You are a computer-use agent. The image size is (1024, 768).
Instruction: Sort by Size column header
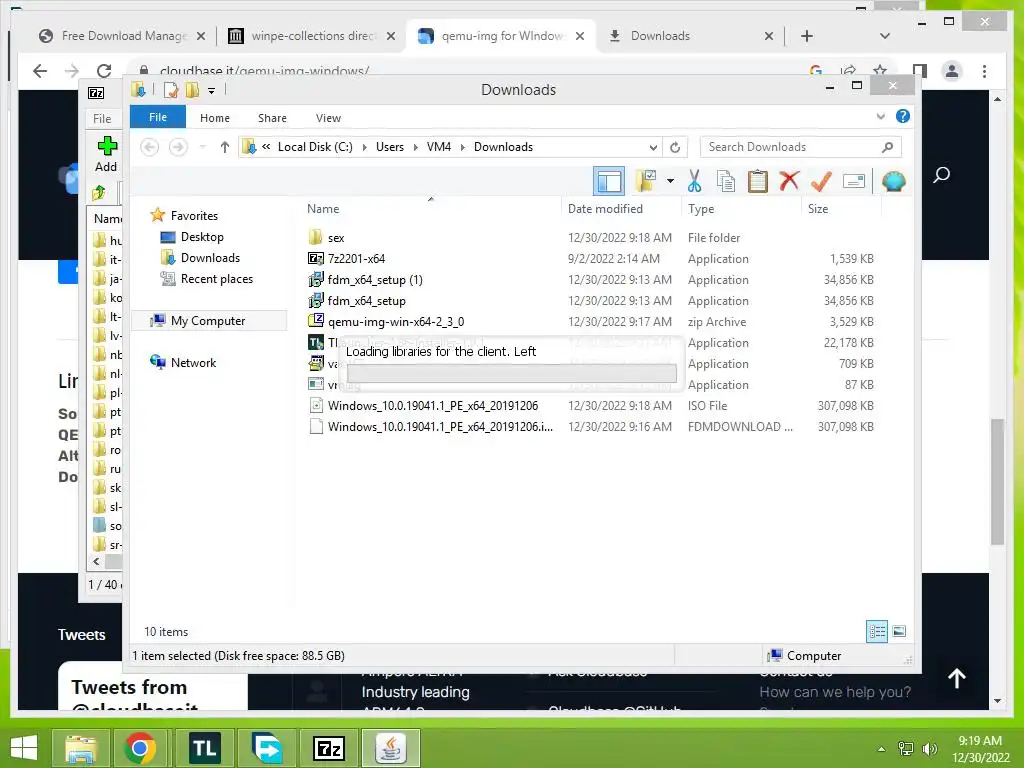pyautogui.click(x=818, y=209)
